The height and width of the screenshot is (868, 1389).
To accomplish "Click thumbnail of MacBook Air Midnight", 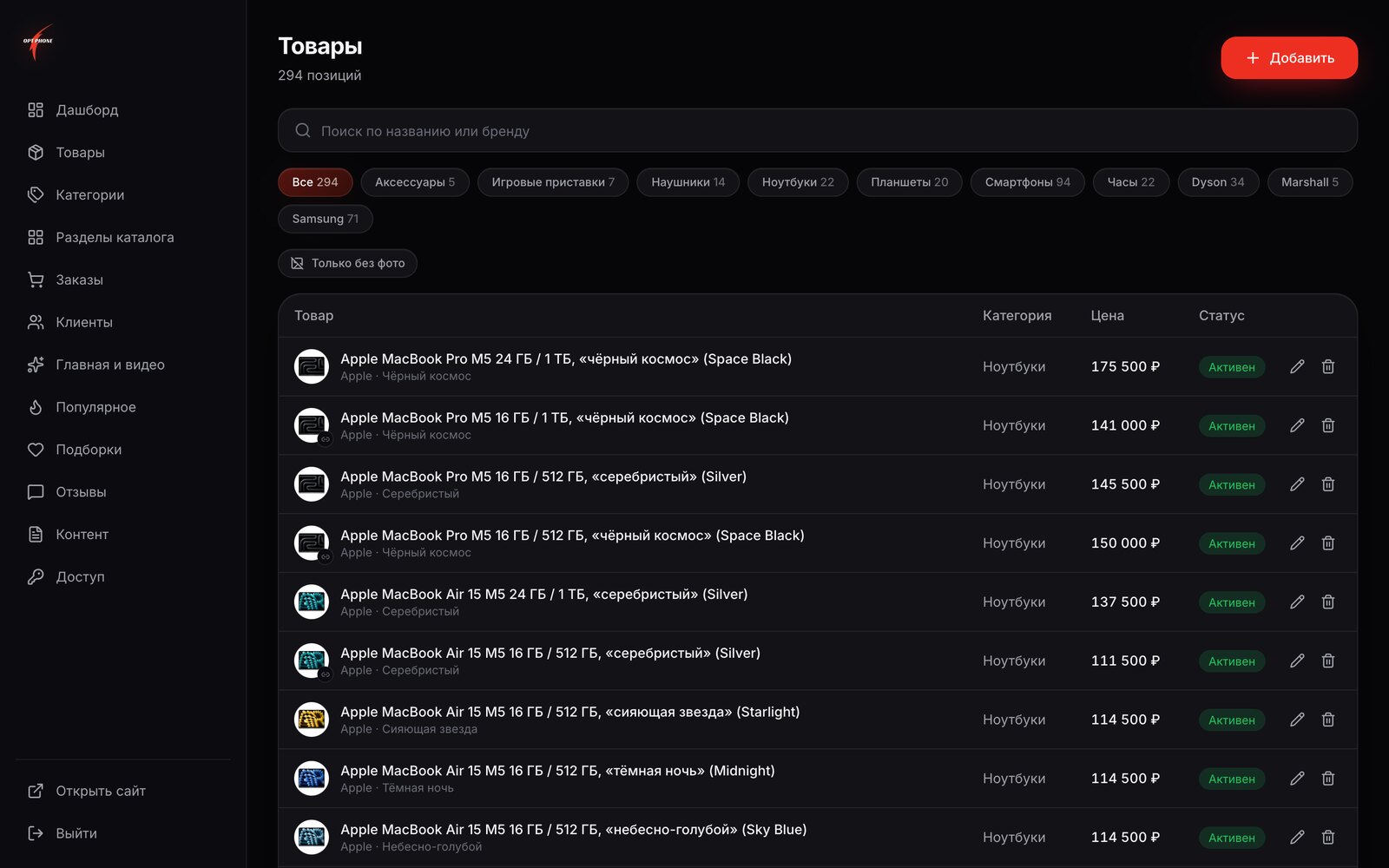I will click(312, 779).
